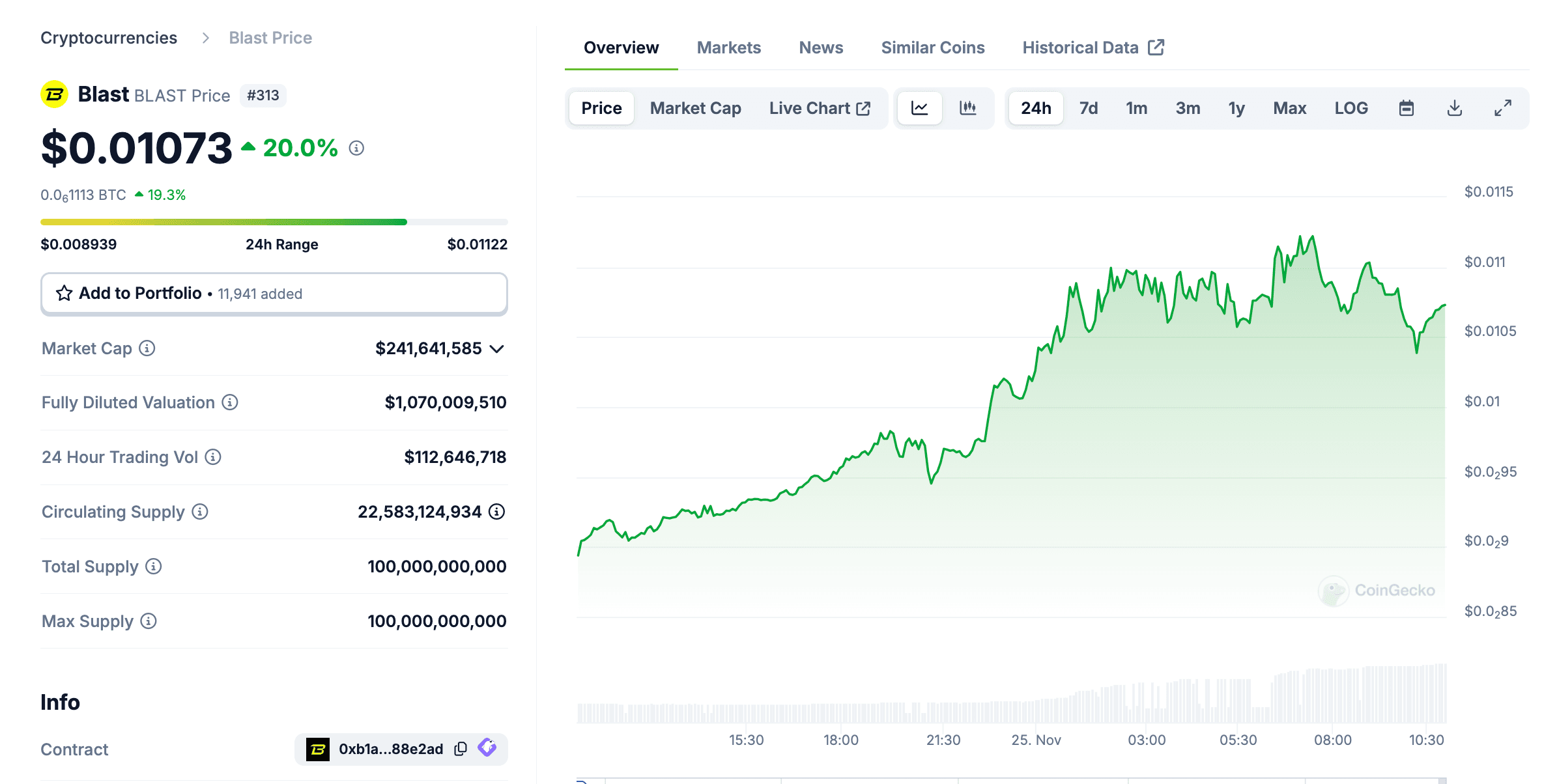This screenshot has width=1544, height=784.
Task: Select the Max time range
Action: tap(1289, 108)
